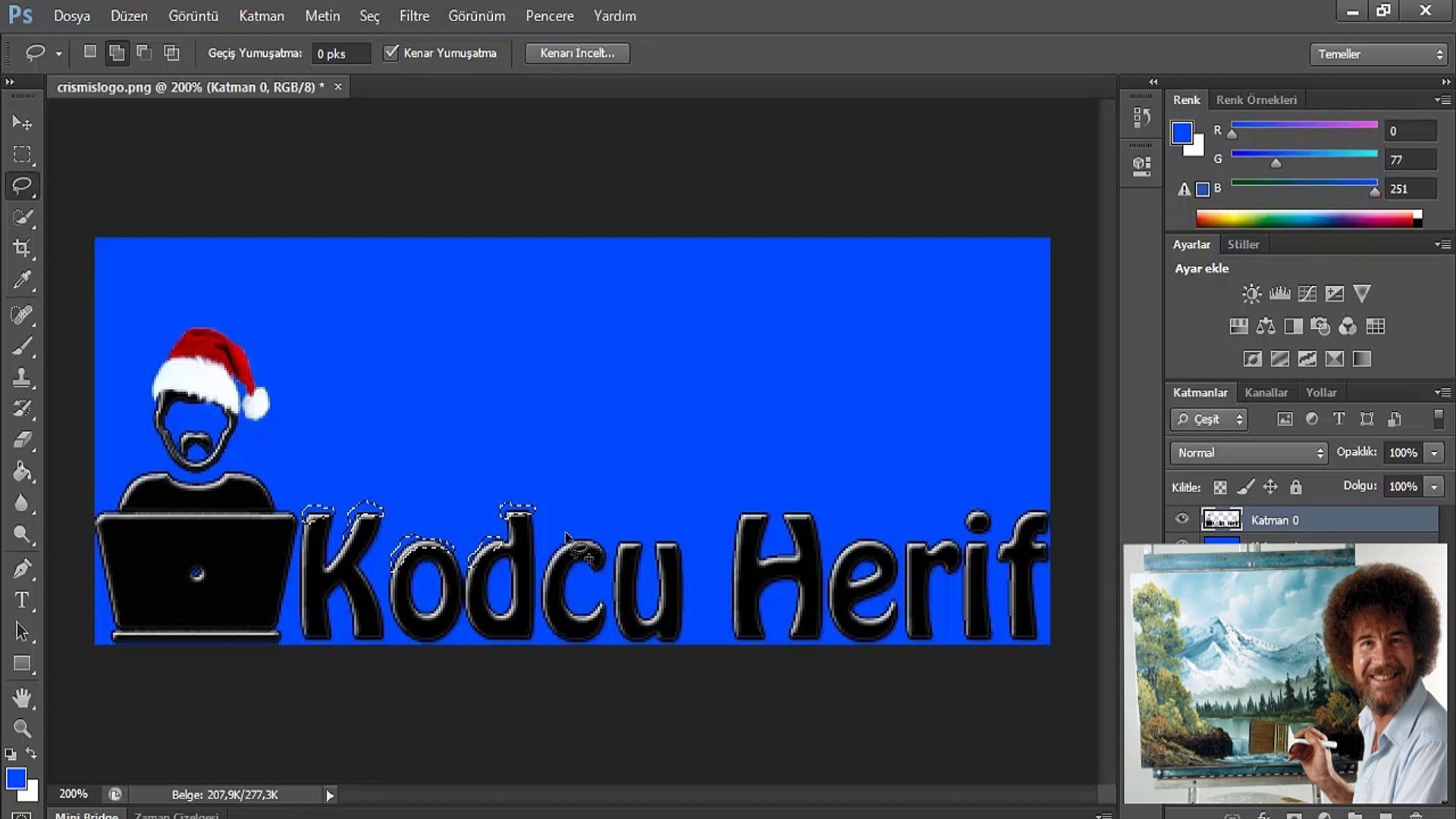The image size is (1456, 819).
Task: Select the Eyedropper tool
Action: (x=22, y=280)
